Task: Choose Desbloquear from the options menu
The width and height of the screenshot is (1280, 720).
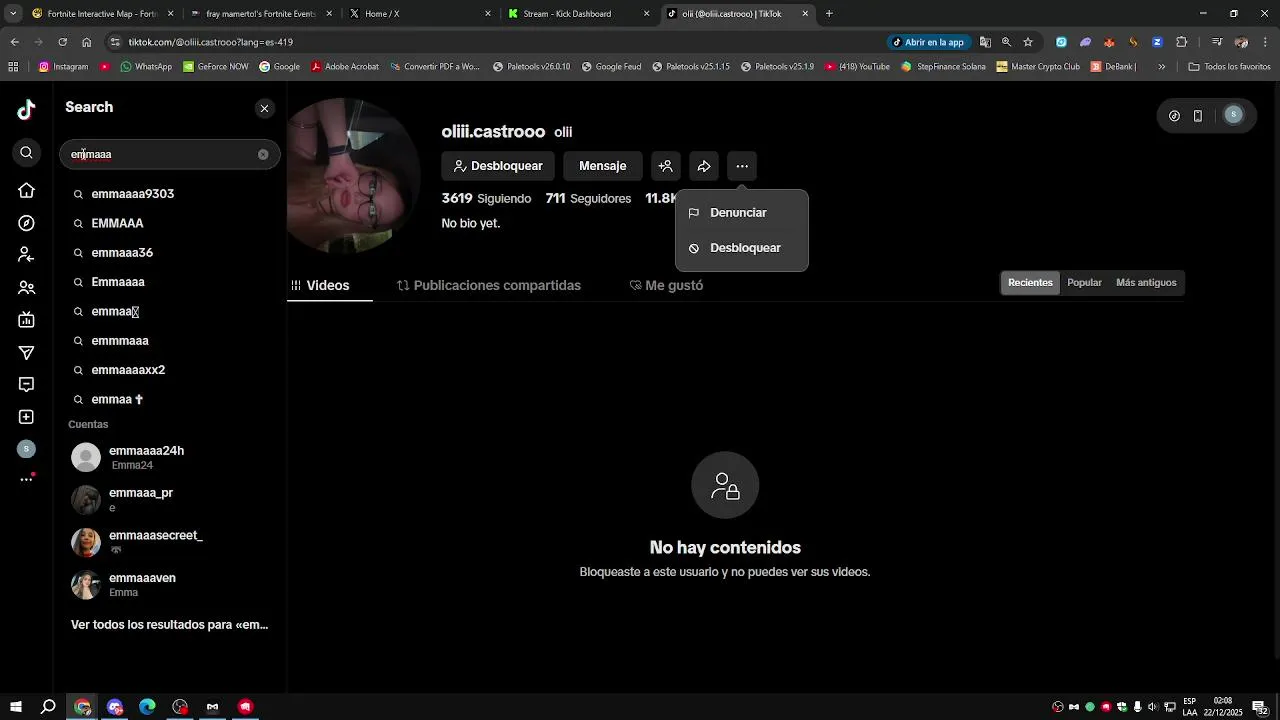Action: pyautogui.click(x=741, y=248)
